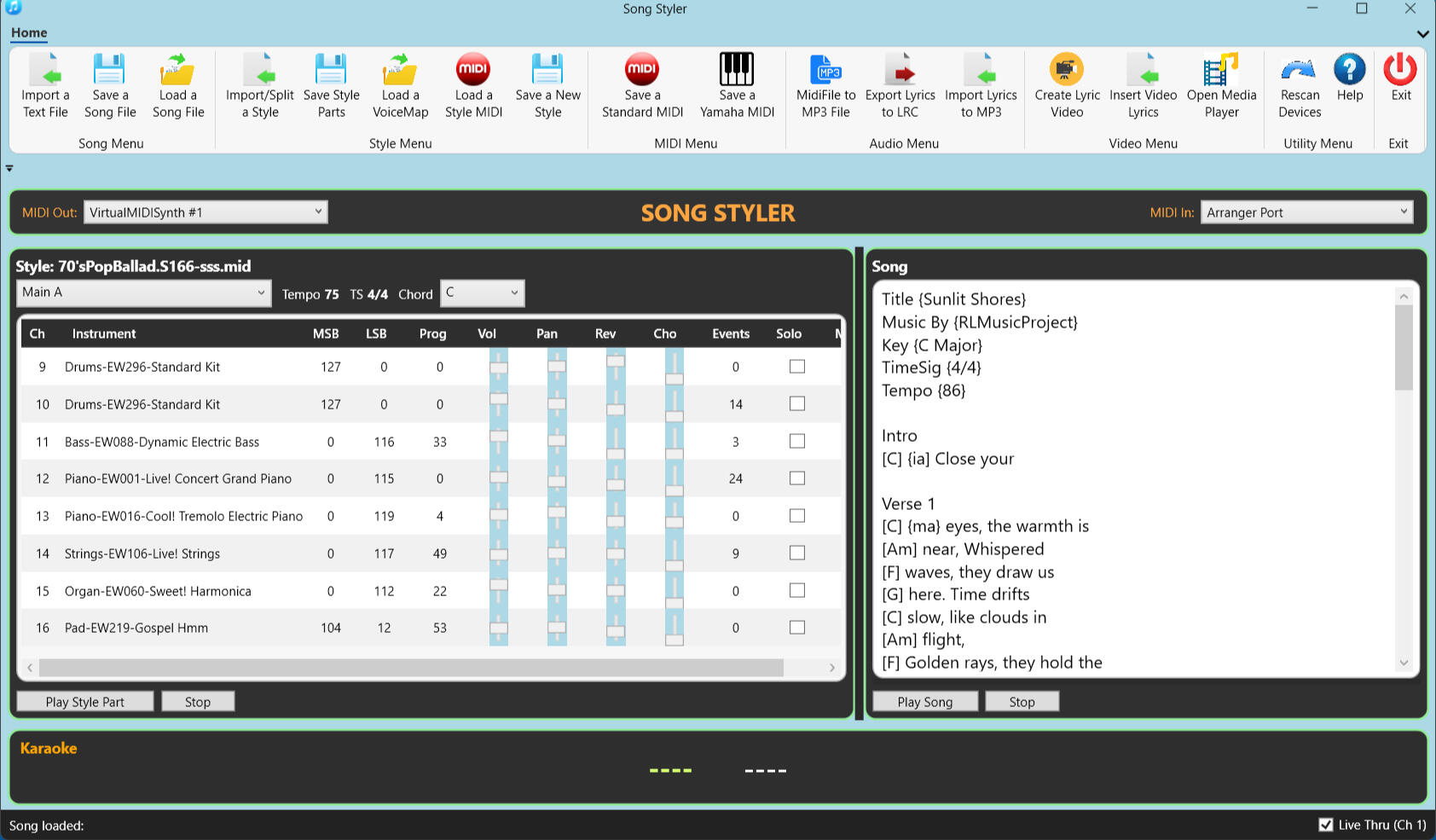The image size is (1436, 840).
Task: Load a Style MIDI from ribbon
Action: pos(473,70)
